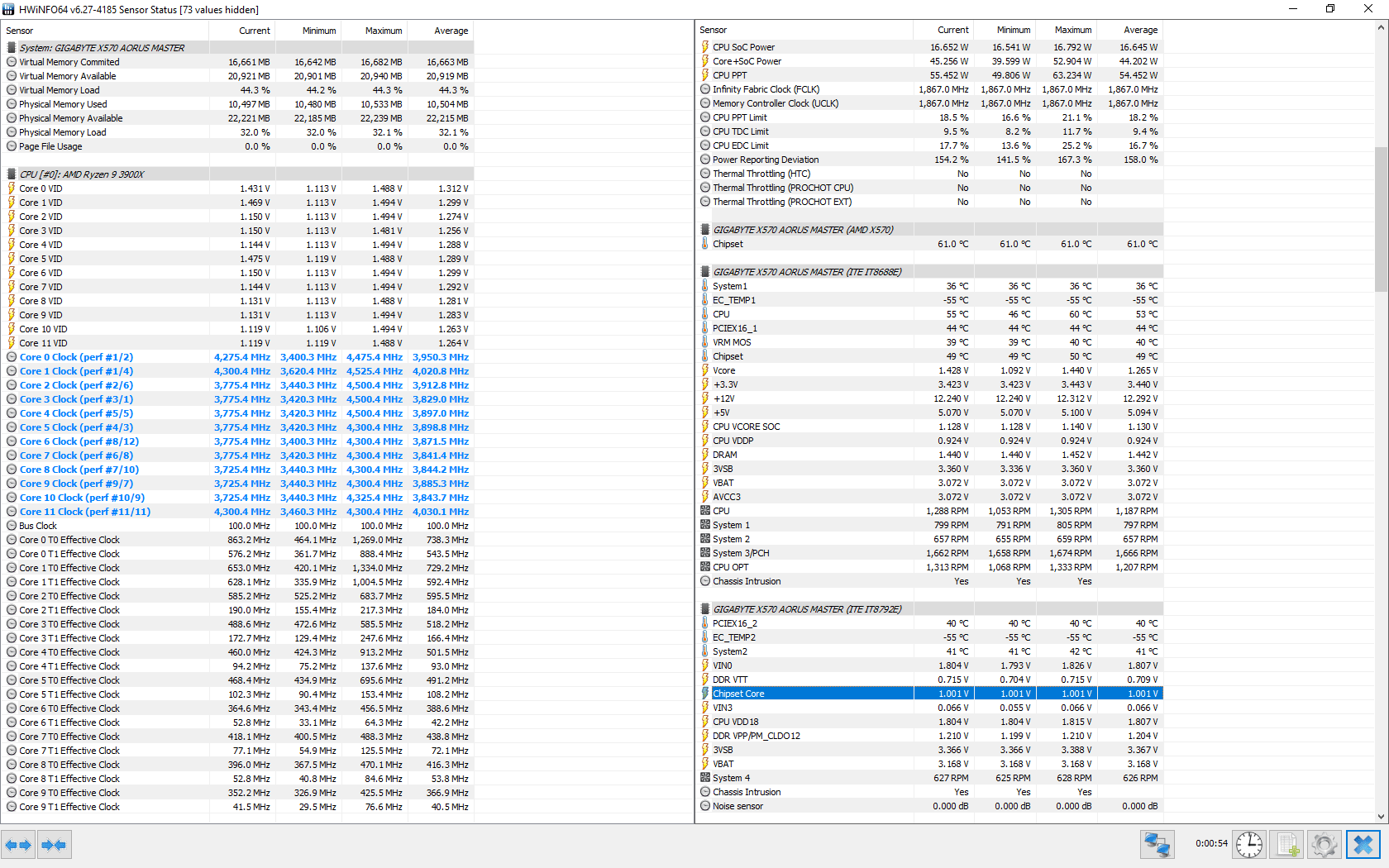Image resolution: width=1389 pixels, height=868 pixels.
Task: Select the CPU [#0]: AMD Ryzen 9 3900X group row
Action: pos(238,174)
